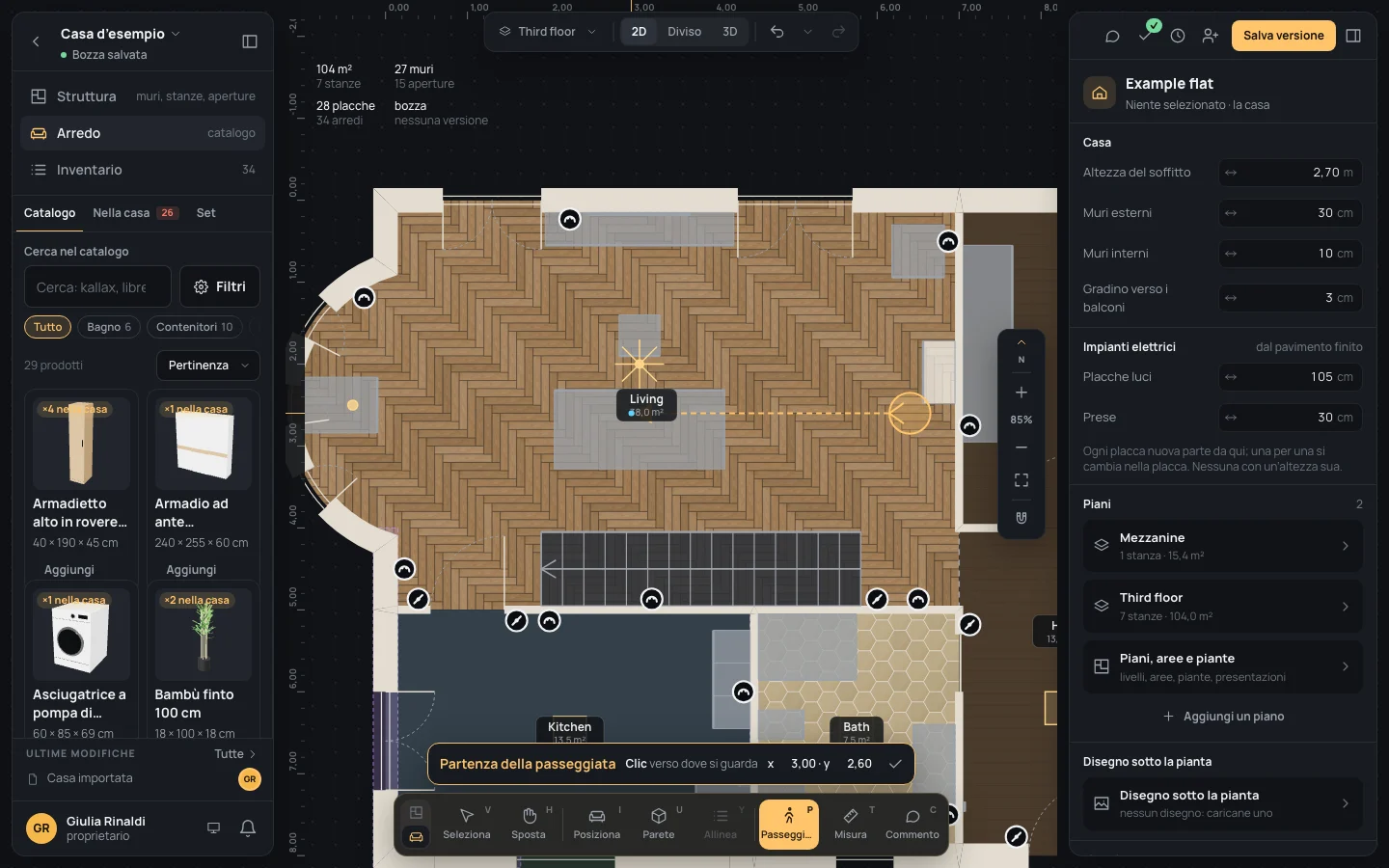Click the Salva versione button
Viewport: 1389px width, 868px height.
[x=1283, y=36]
